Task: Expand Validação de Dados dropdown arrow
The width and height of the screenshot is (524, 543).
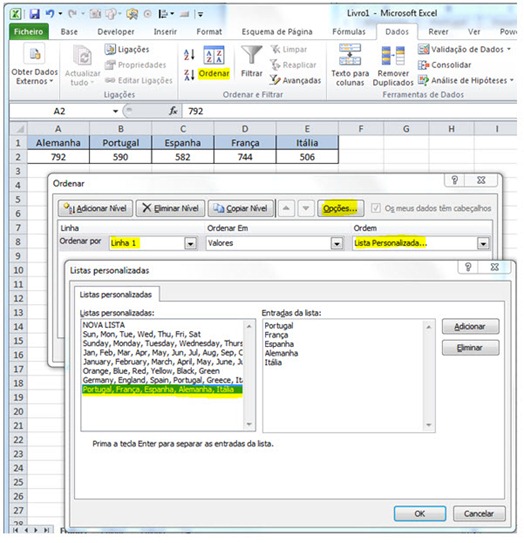Action: coord(509,49)
